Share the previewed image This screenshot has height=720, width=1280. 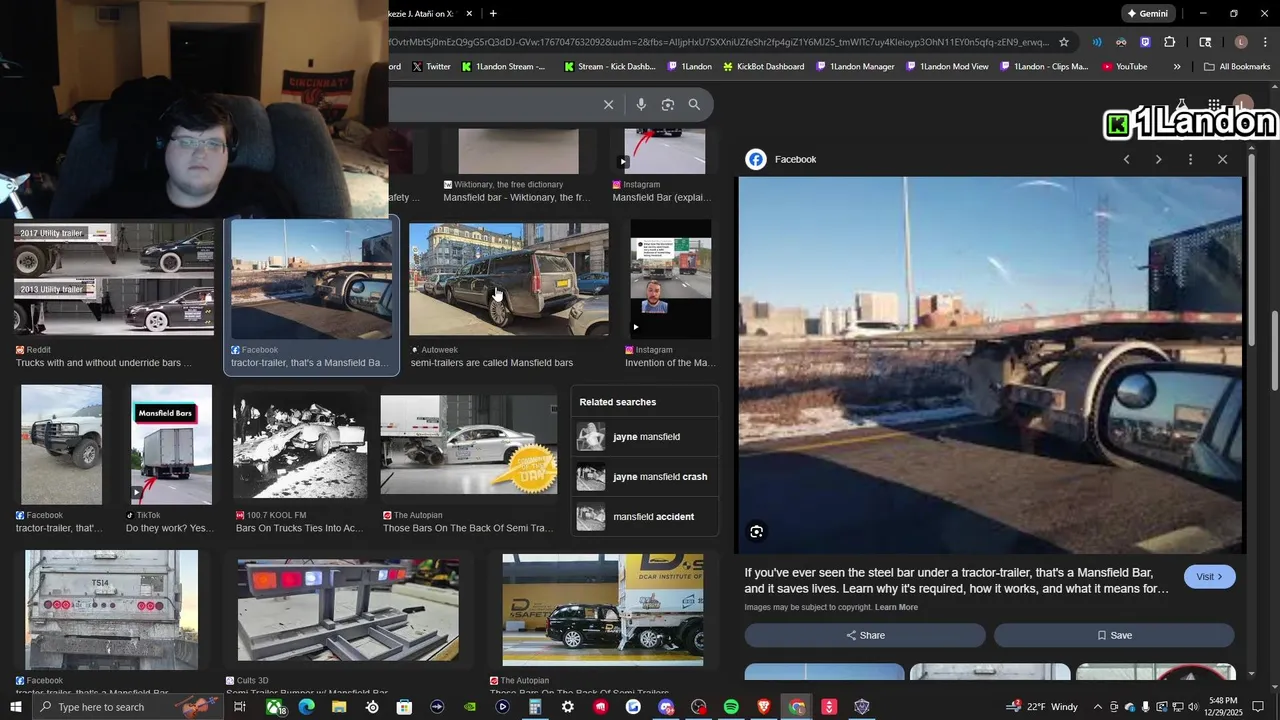click(865, 635)
